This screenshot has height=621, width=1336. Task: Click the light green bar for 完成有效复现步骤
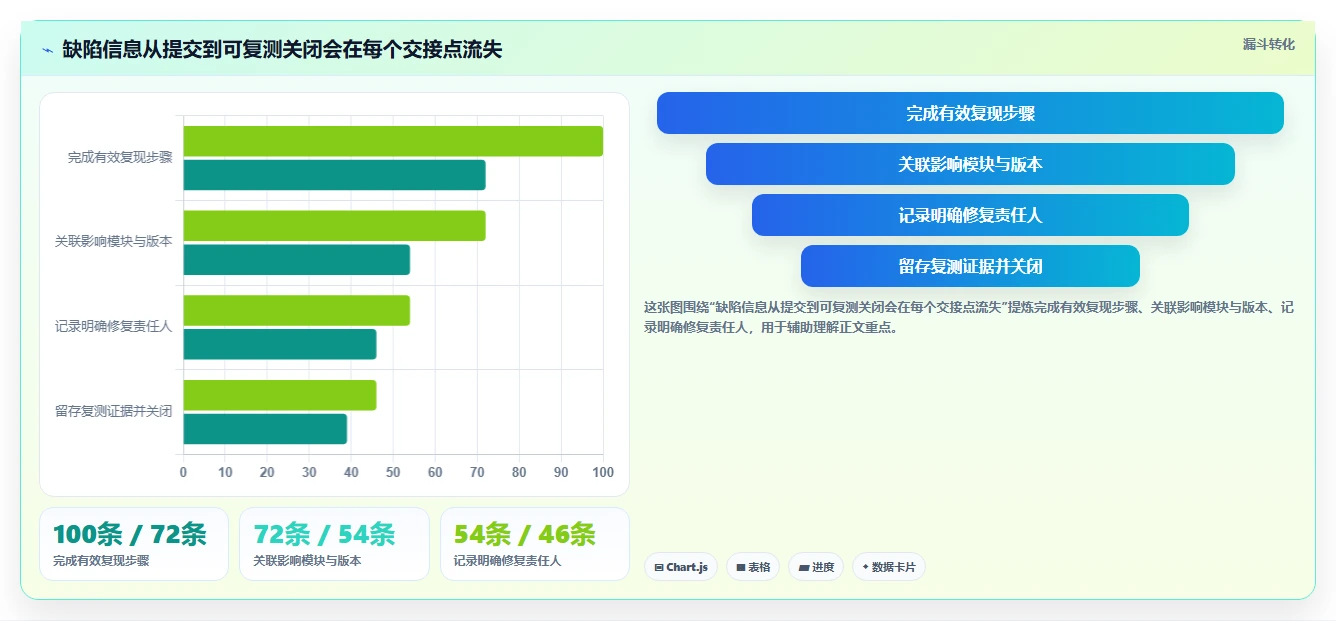393,141
